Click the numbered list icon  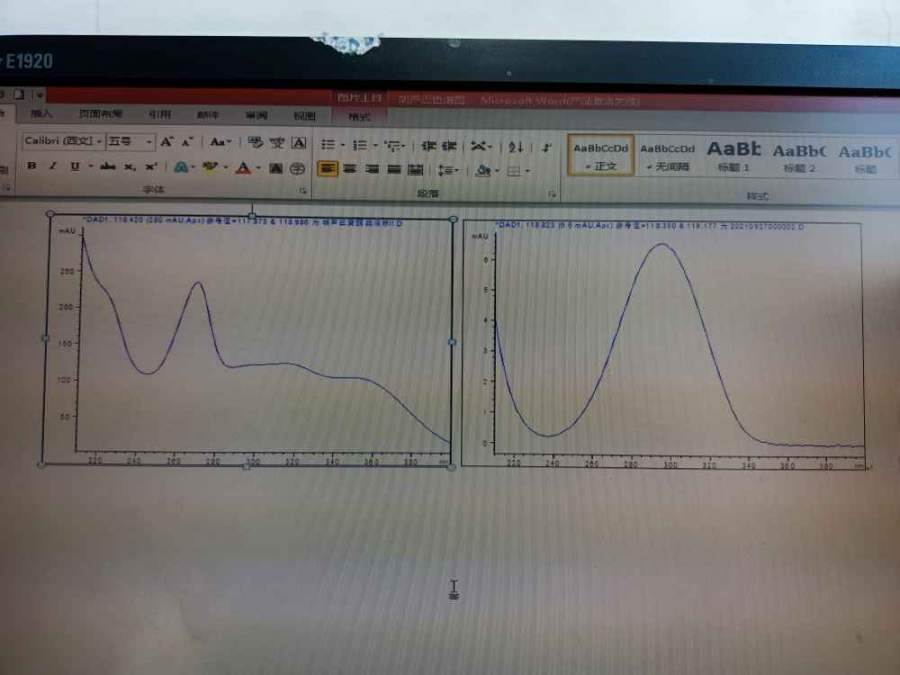pos(359,145)
